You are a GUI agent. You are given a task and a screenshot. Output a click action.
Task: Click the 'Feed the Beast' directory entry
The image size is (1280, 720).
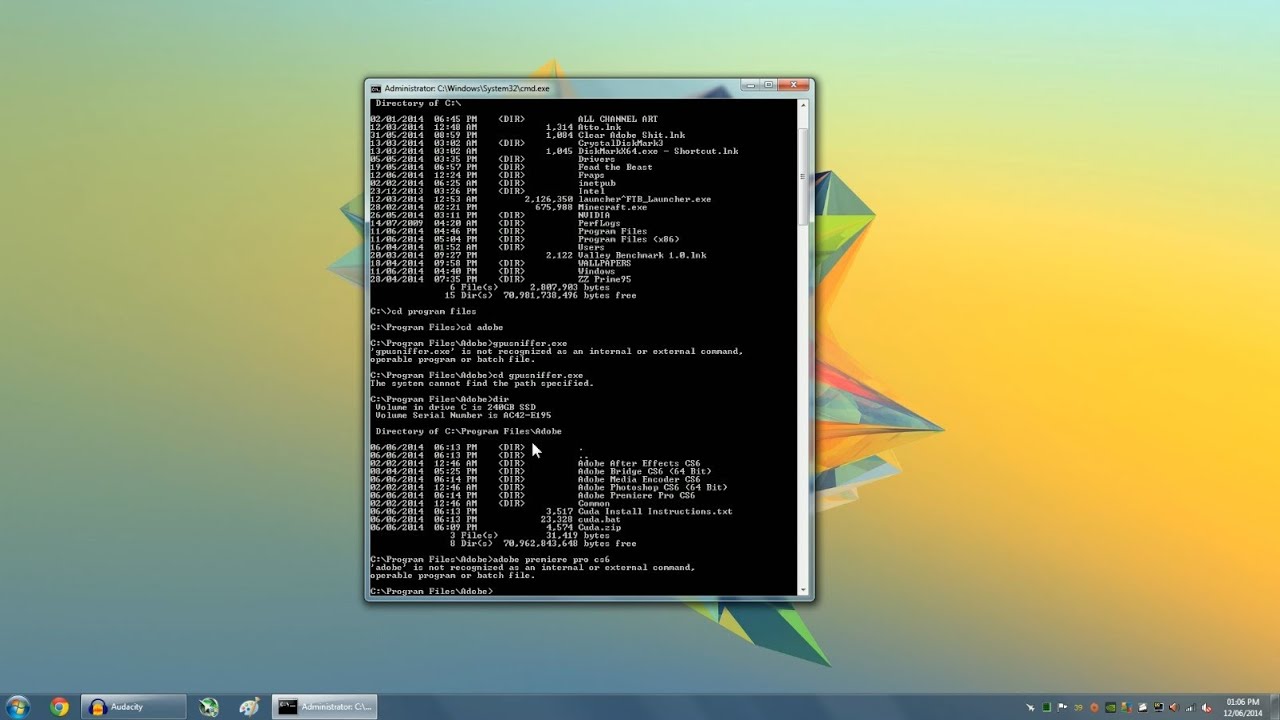click(x=615, y=167)
